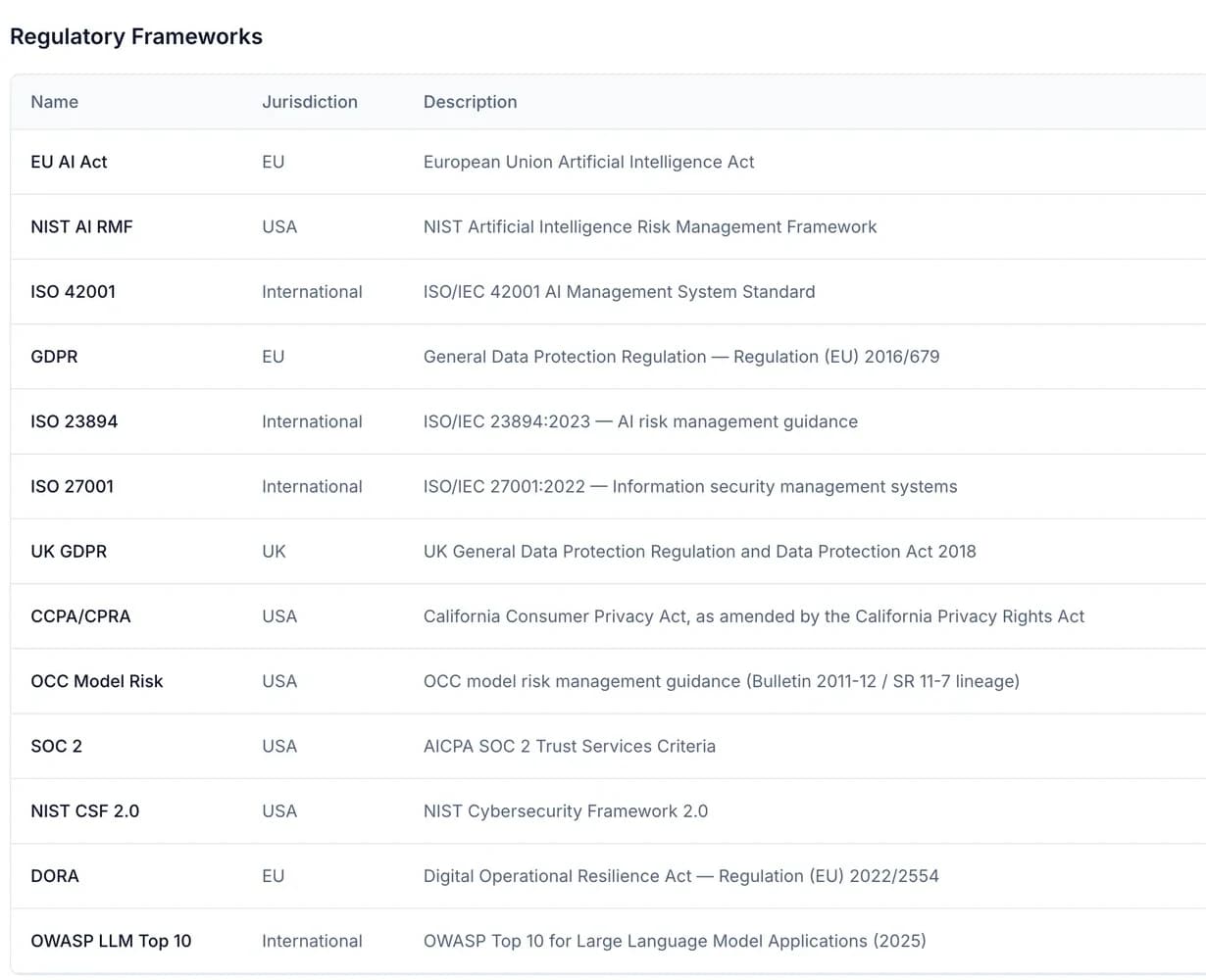This screenshot has height=980, width=1206.
Task: Click the OCC model risk management guidance description
Action: coord(722,681)
